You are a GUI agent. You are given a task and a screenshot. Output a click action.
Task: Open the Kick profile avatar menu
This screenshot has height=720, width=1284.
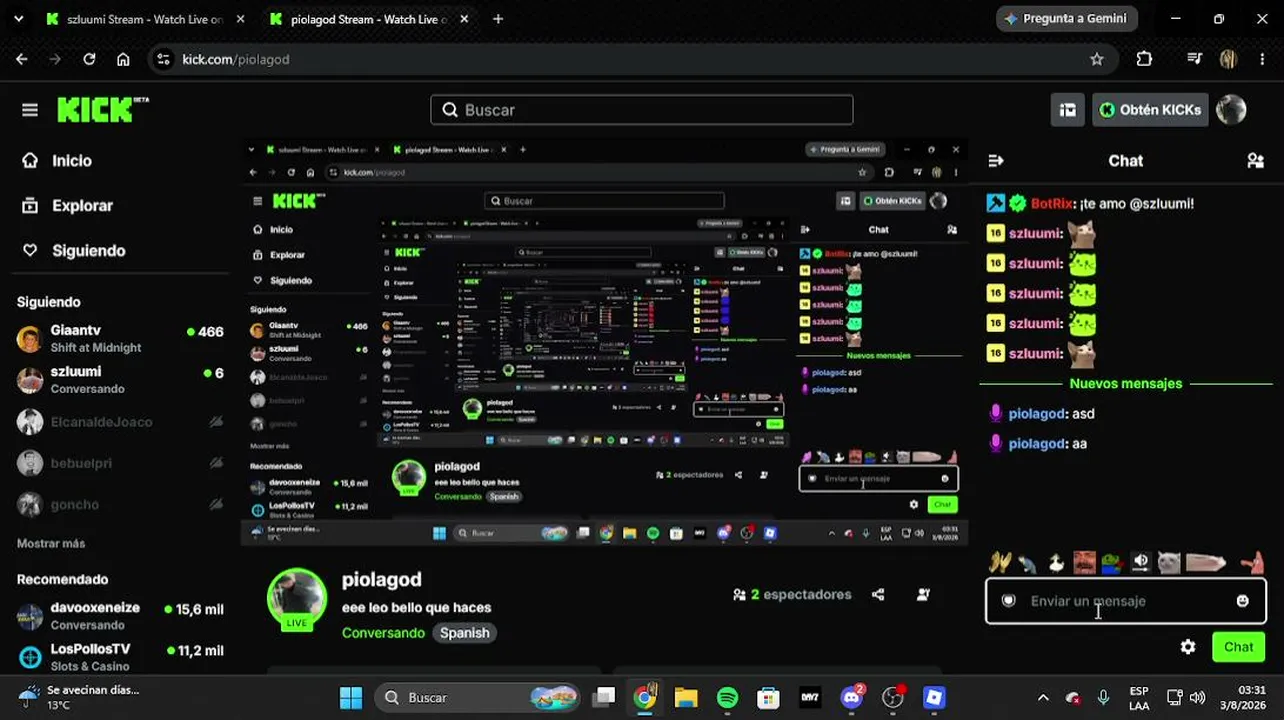pos(1231,110)
